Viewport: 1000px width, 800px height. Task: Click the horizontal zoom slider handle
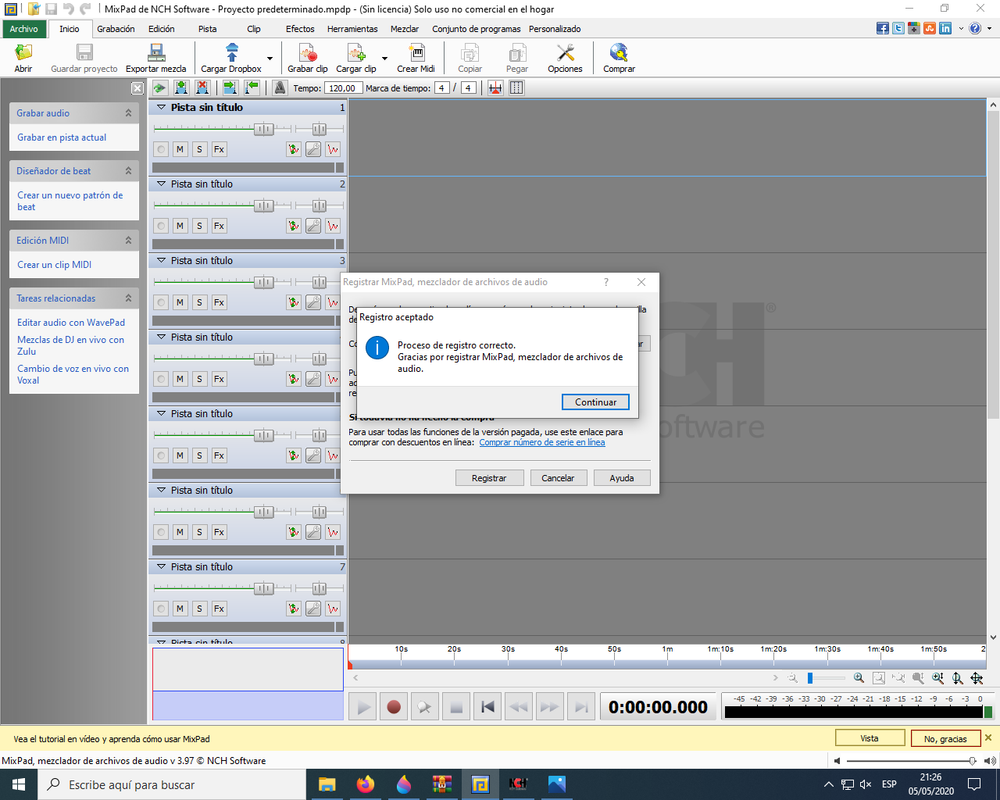point(810,678)
